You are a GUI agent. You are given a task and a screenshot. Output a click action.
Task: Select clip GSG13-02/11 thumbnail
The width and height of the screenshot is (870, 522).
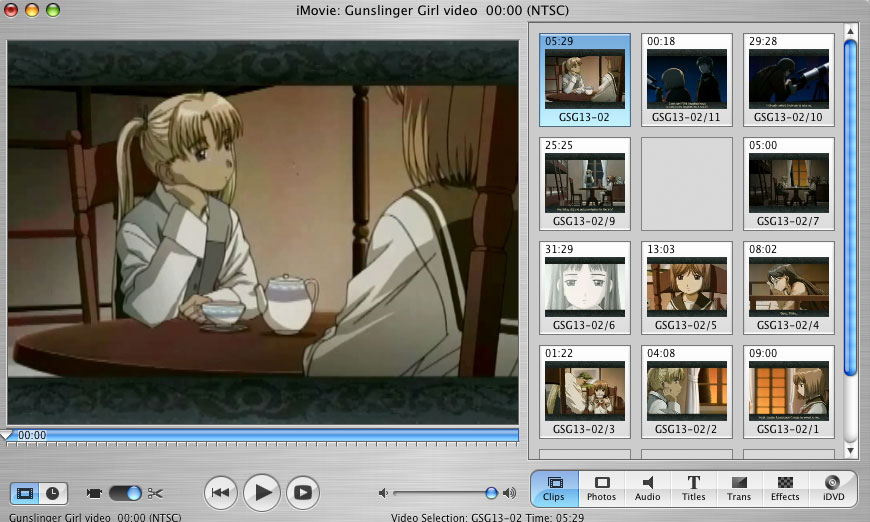click(686, 80)
